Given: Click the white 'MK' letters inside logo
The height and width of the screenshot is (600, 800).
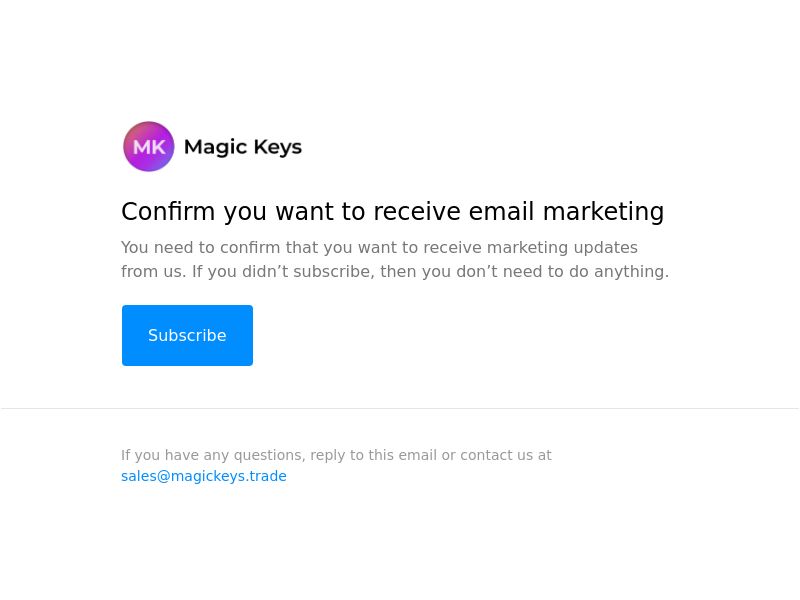Looking at the screenshot, I should pyautogui.click(x=149, y=147).
